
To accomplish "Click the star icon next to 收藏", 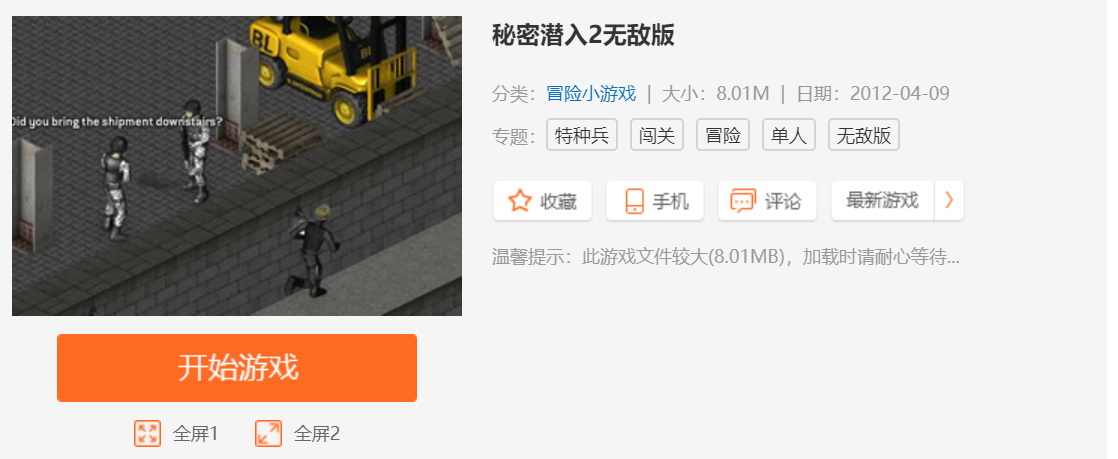I will point(520,201).
